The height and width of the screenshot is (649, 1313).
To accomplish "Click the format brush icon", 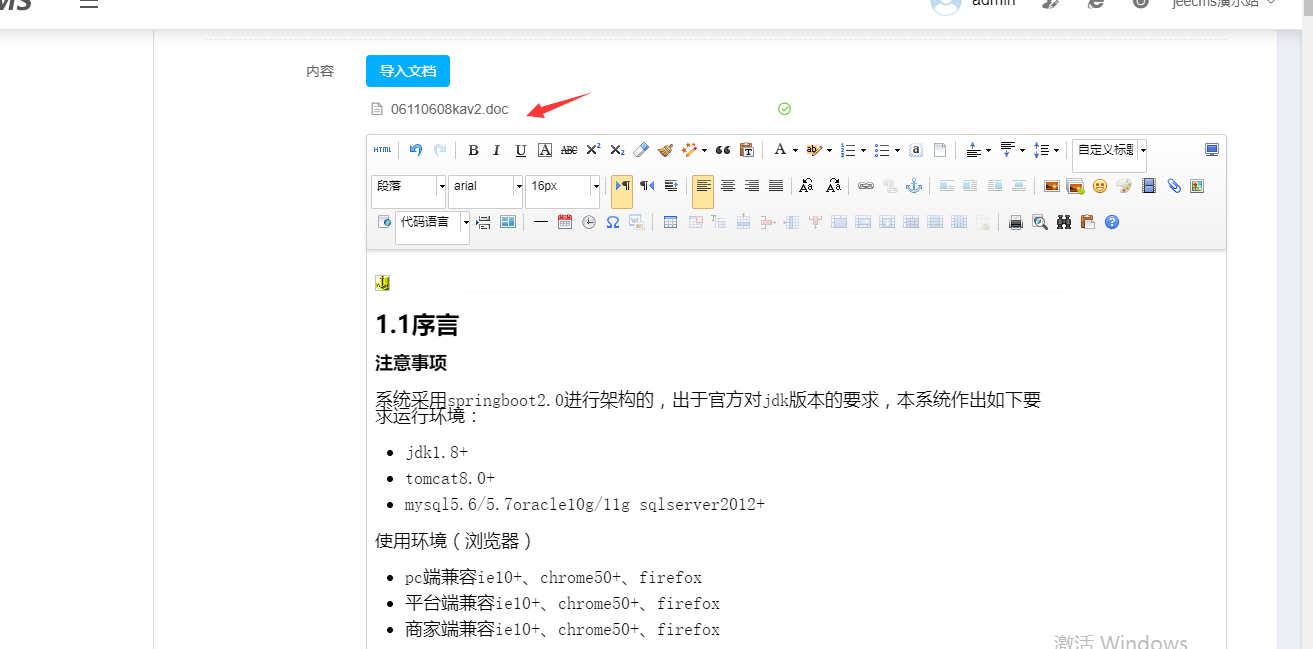I will pos(665,150).
